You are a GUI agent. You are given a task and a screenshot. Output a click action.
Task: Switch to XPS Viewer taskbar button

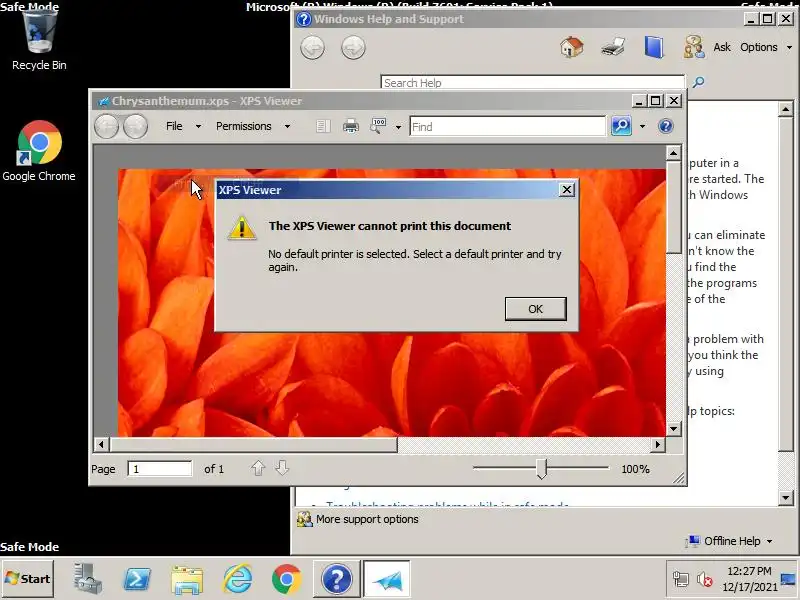point(386,579)
